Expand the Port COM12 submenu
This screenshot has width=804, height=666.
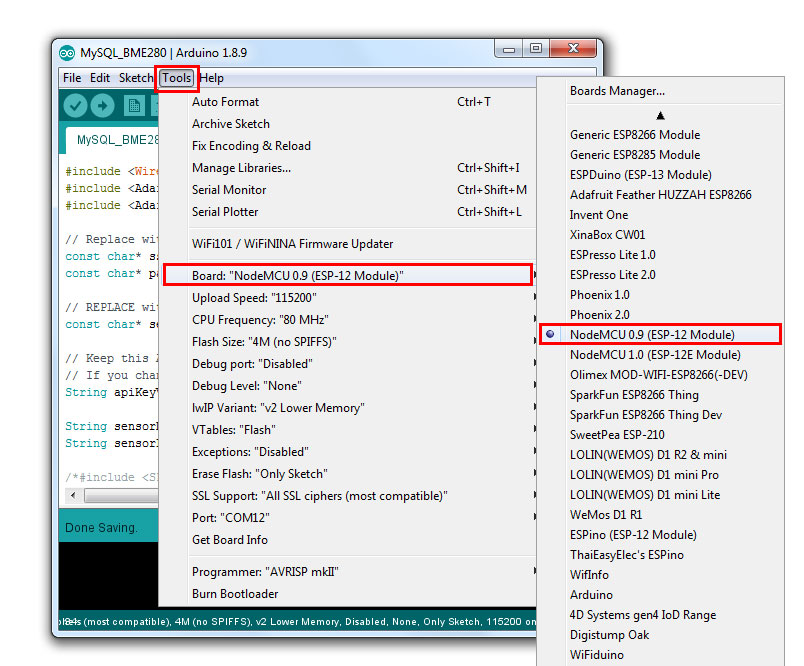pos(349,518)
